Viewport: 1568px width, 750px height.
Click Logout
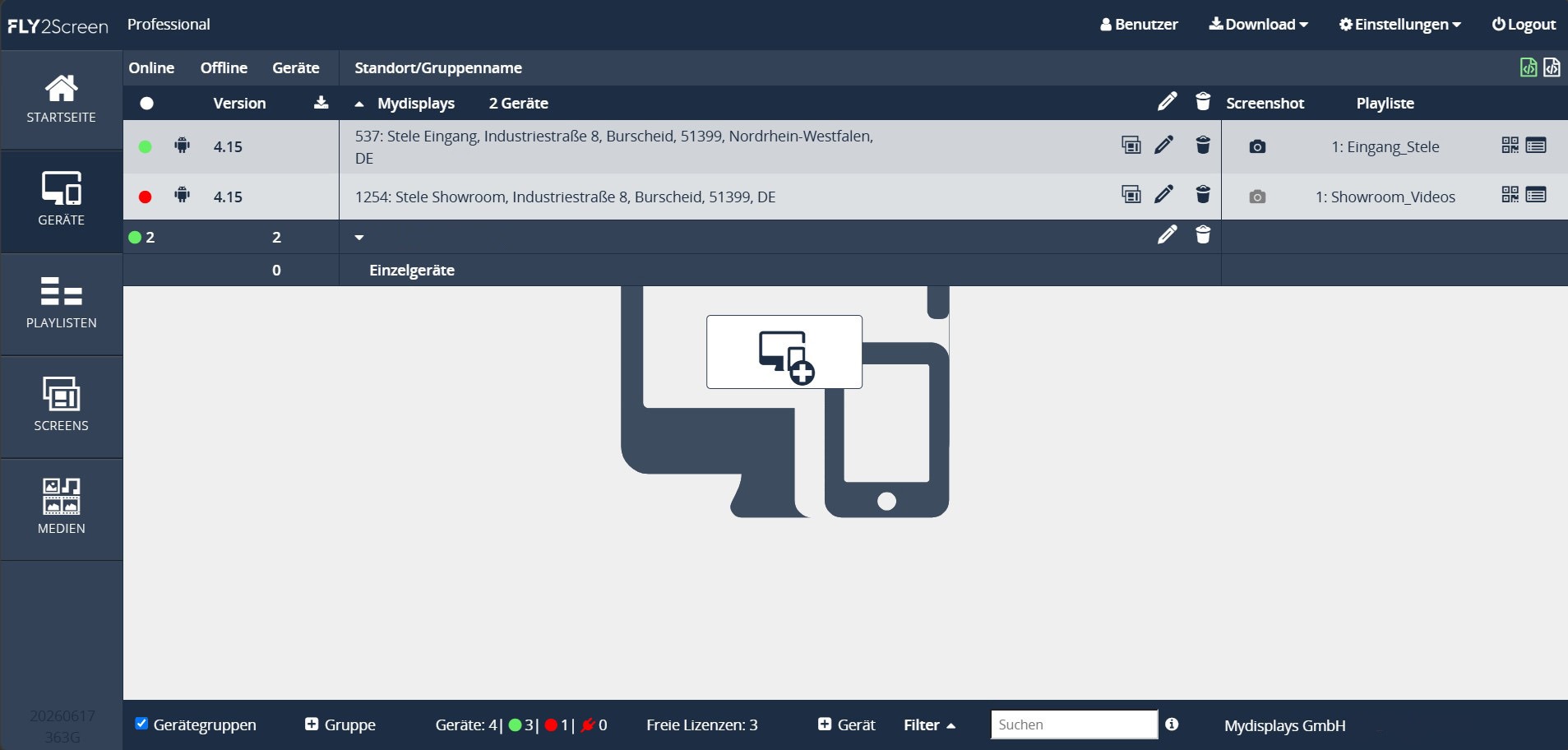coord(1524,24)
